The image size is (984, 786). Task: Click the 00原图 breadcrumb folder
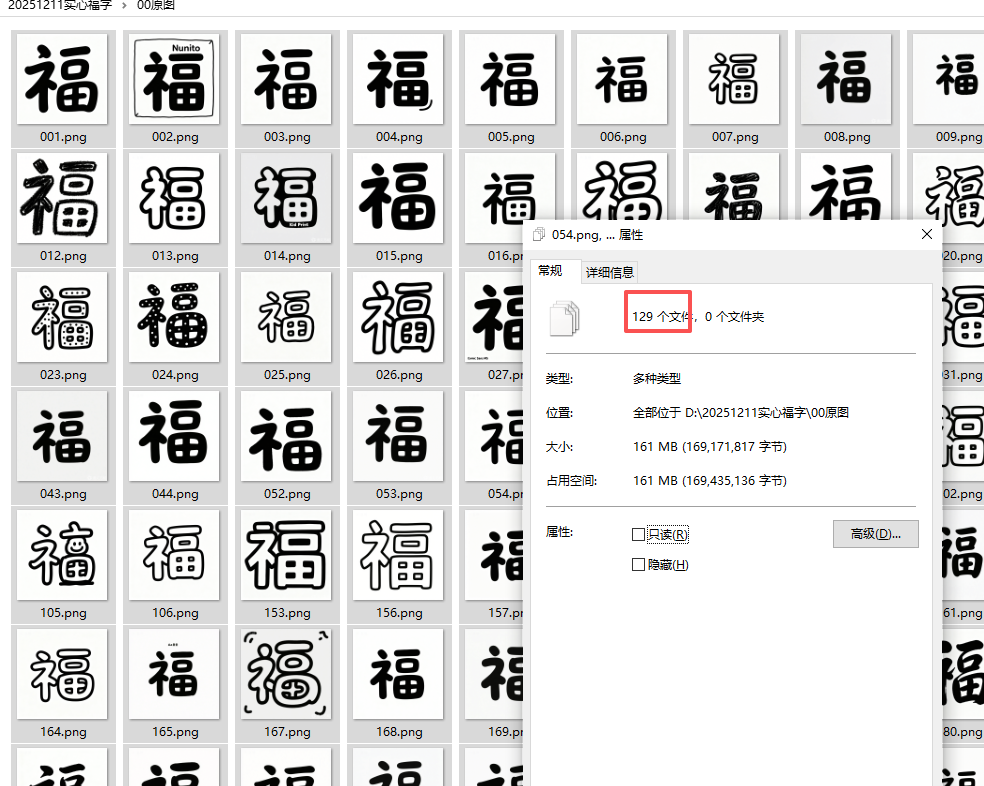[156, 5]
